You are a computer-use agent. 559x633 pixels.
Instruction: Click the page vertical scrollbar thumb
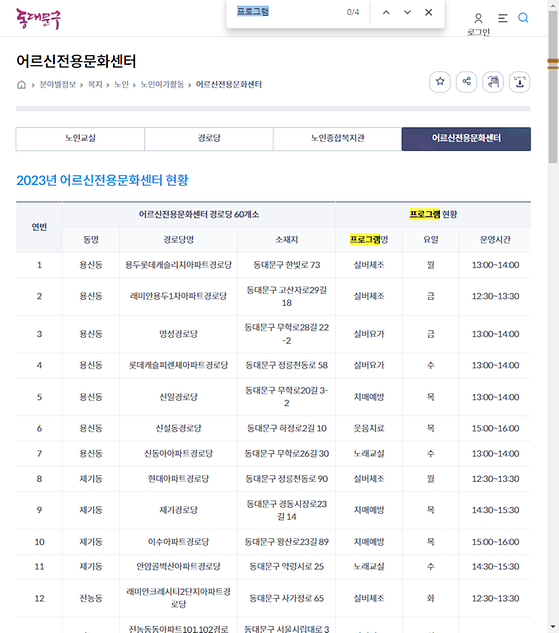pos(553,87)
